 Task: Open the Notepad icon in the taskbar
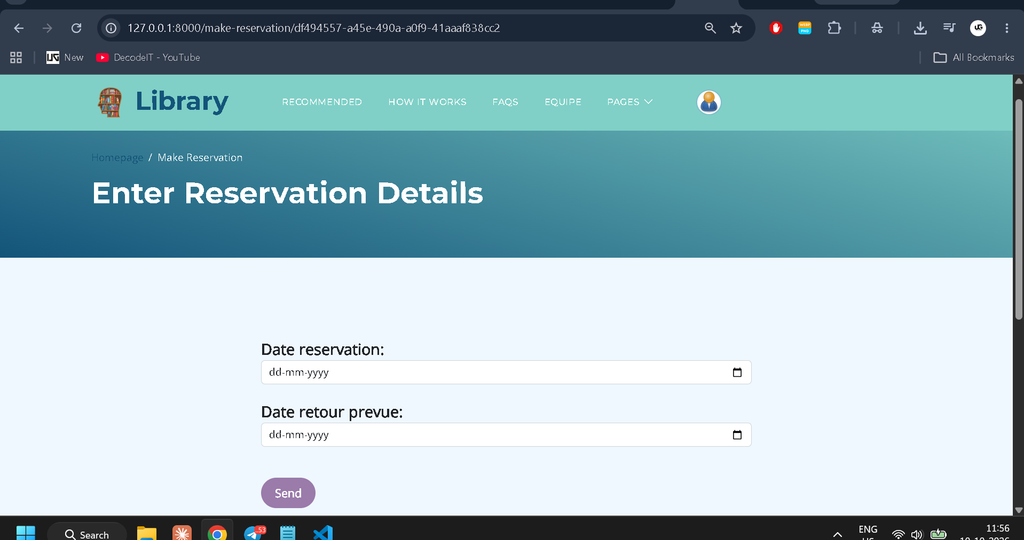point(287,533)
